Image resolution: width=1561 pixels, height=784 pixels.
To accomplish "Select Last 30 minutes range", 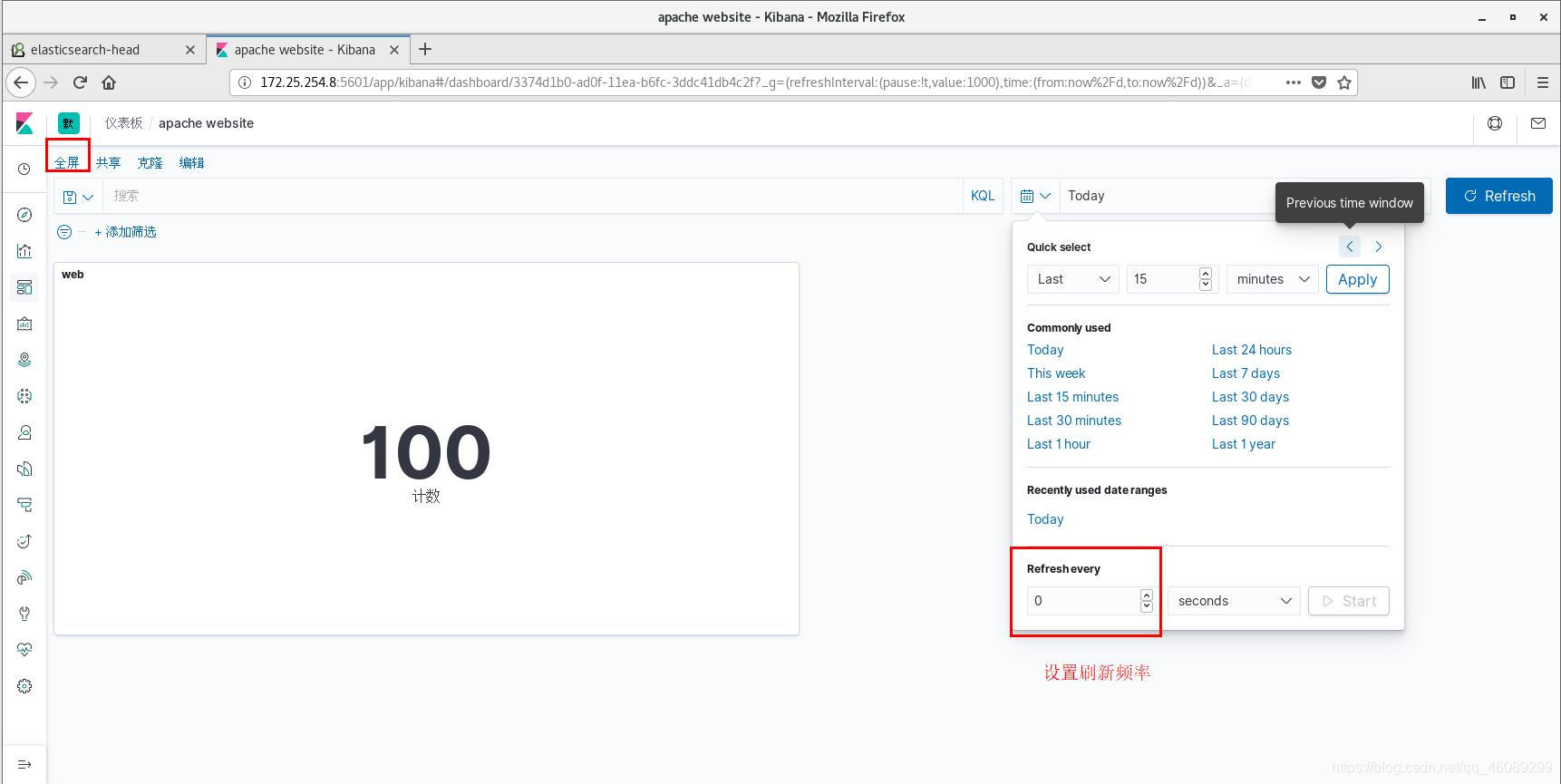I will click(x=1074, y=421).
